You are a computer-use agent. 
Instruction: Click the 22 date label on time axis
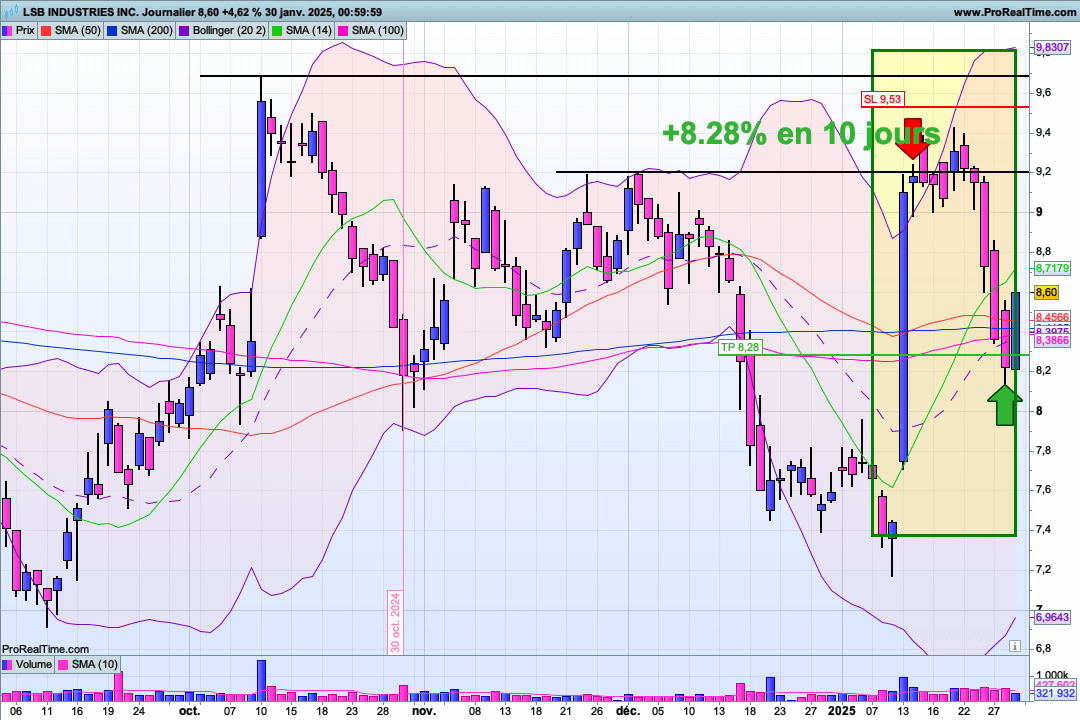click(964, 711)
